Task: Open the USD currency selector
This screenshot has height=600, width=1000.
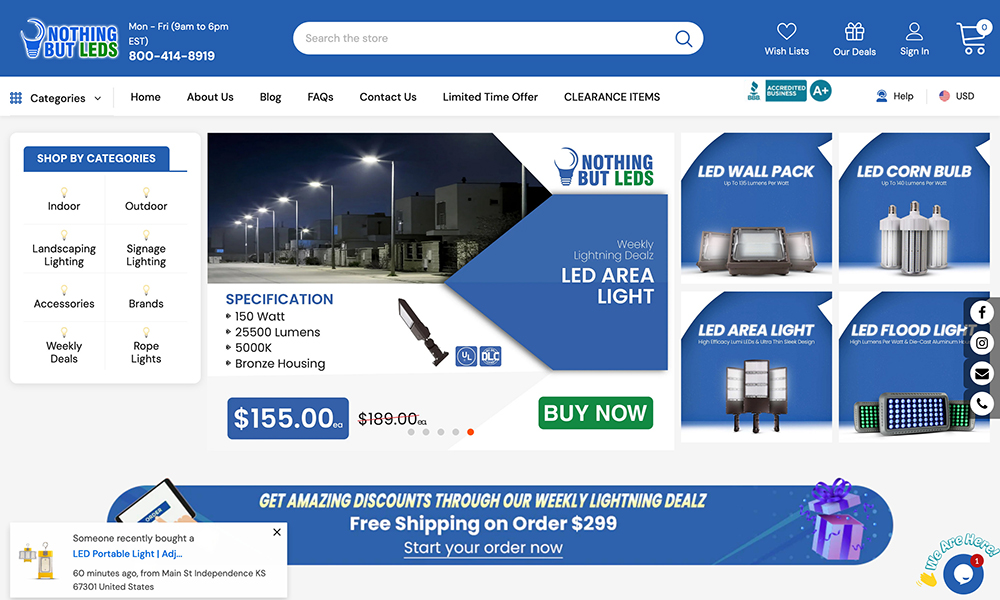Action: click(x=957, y=96)
